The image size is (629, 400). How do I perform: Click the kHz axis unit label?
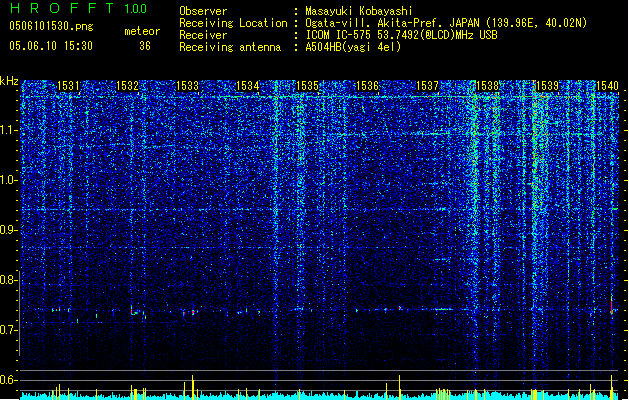[9, 81]
